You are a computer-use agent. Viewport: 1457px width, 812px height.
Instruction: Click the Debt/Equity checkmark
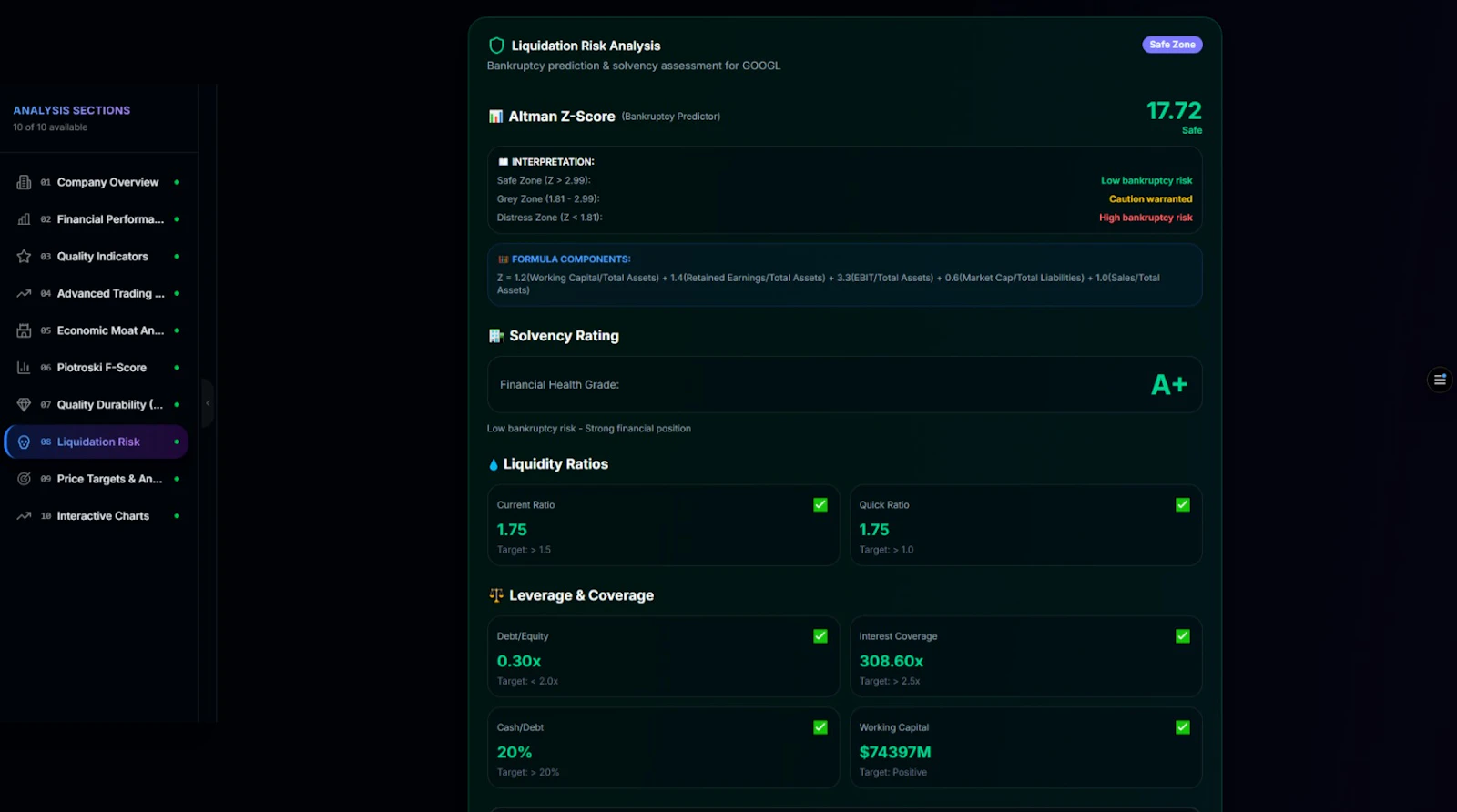[820, 636]
